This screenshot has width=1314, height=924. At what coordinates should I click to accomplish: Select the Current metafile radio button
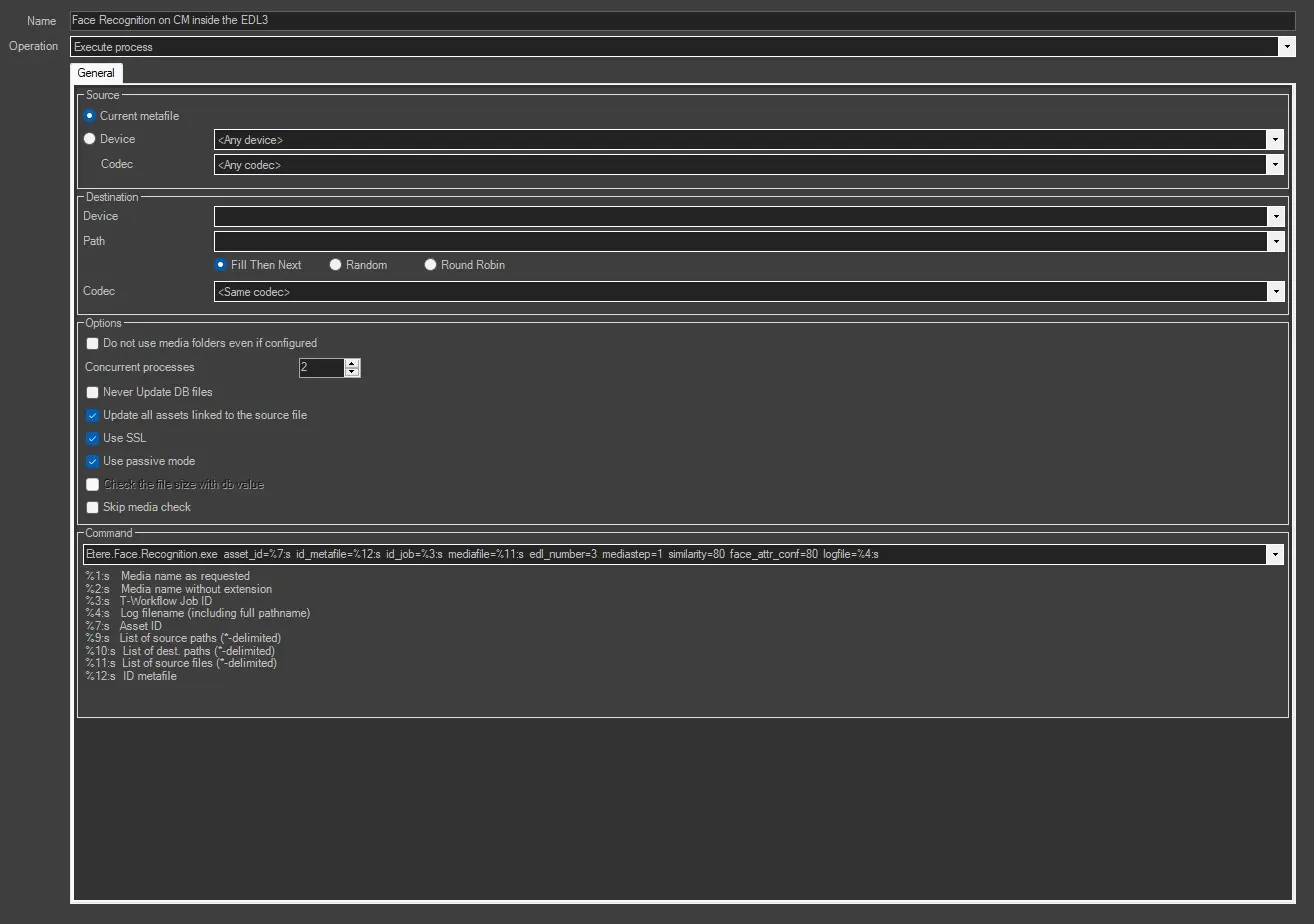tap(90, 116)
